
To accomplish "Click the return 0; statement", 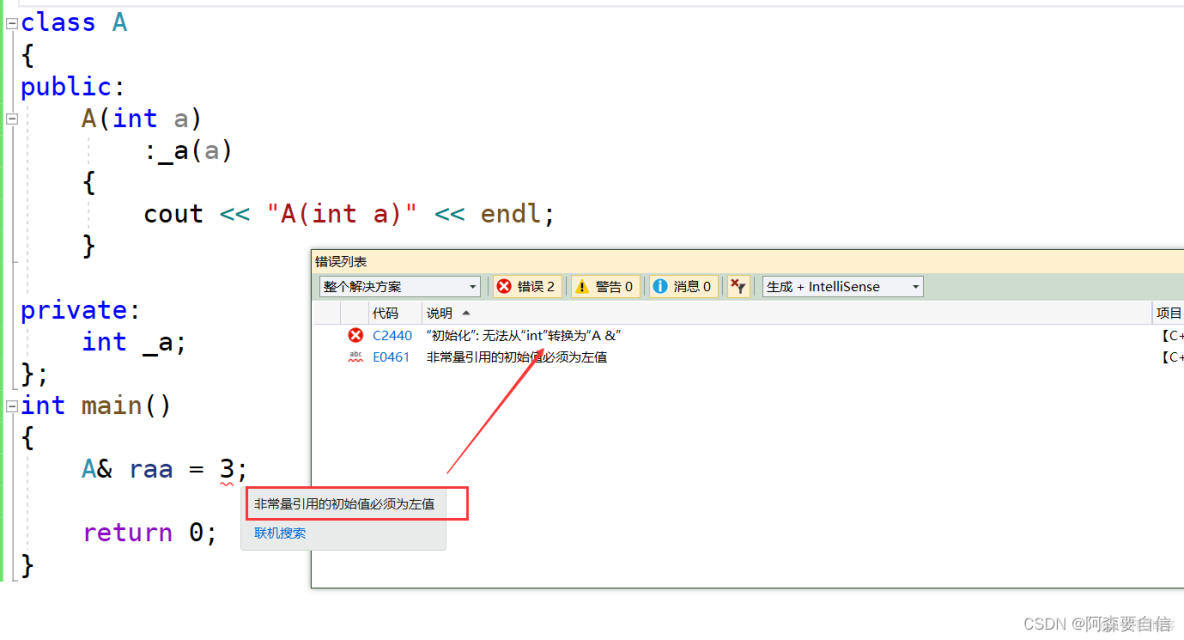I will coord(150,533).
